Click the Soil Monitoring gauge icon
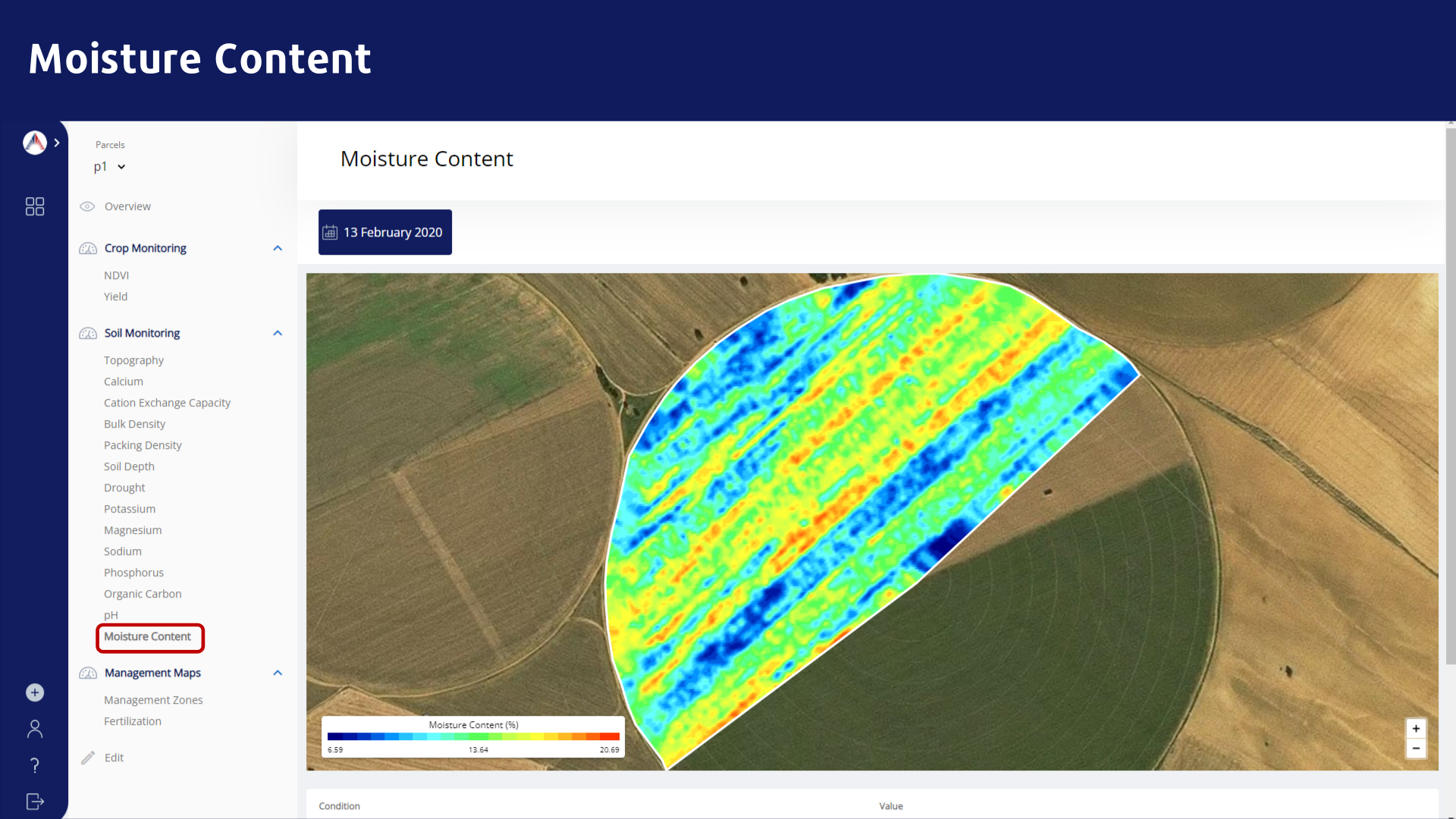 coord(88,333)
